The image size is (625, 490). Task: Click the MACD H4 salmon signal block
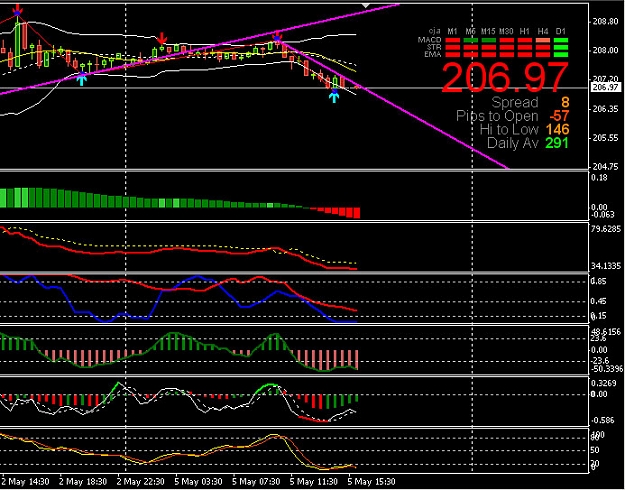[x=543, y=40]
